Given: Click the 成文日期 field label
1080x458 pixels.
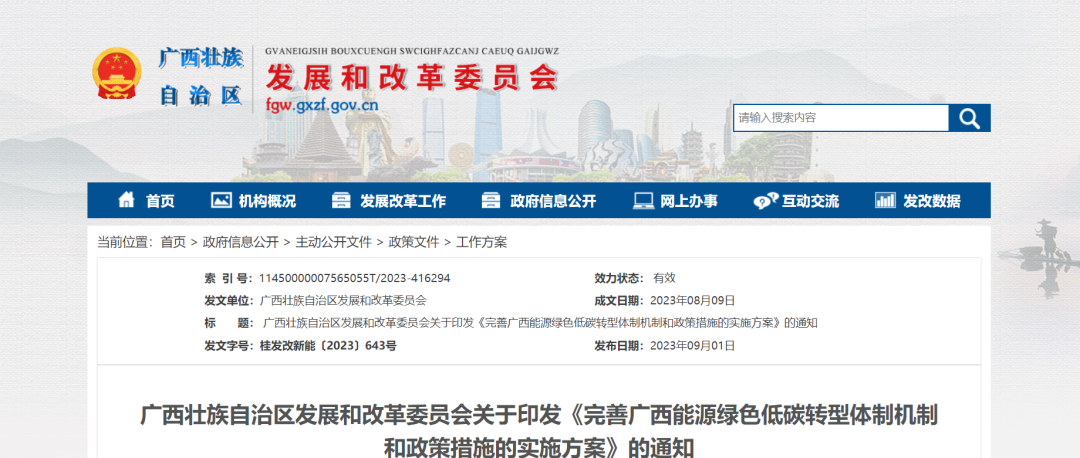Looking at the screenshot, I should (619, 300).
